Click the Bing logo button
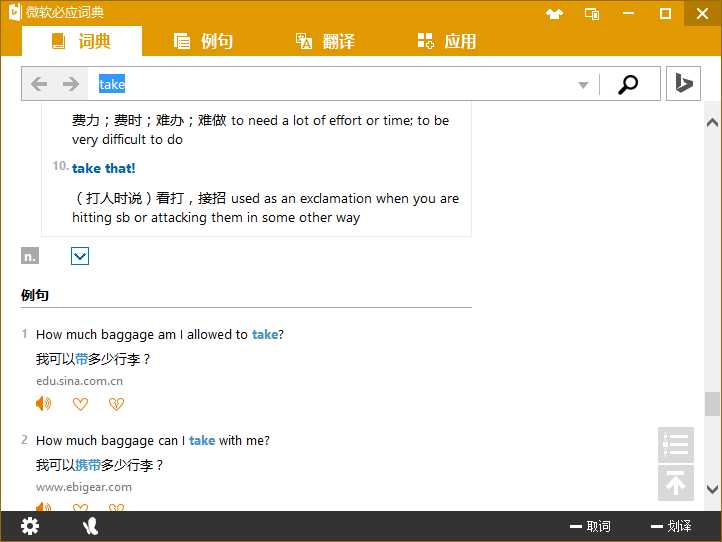 click(683, 83)
